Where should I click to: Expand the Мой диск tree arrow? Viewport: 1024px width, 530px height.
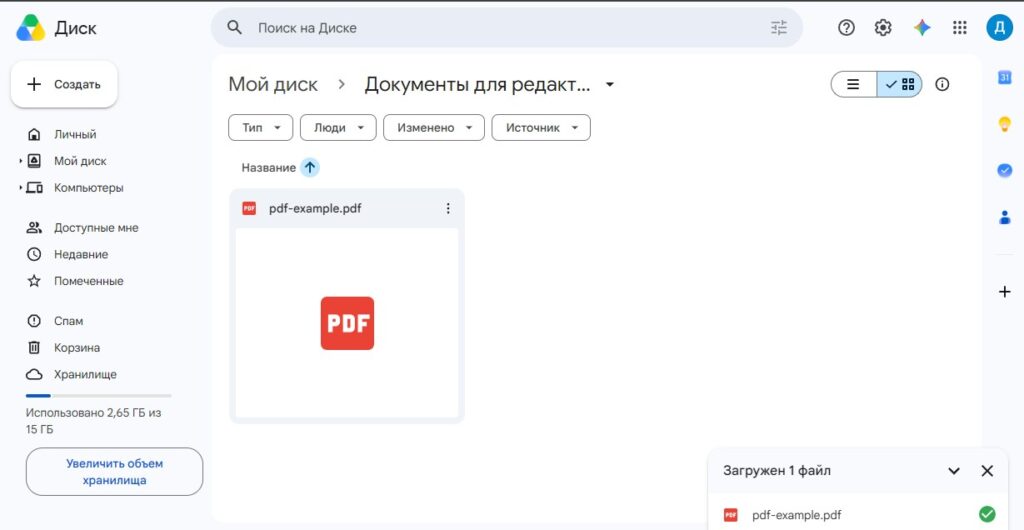pos(21,161)
